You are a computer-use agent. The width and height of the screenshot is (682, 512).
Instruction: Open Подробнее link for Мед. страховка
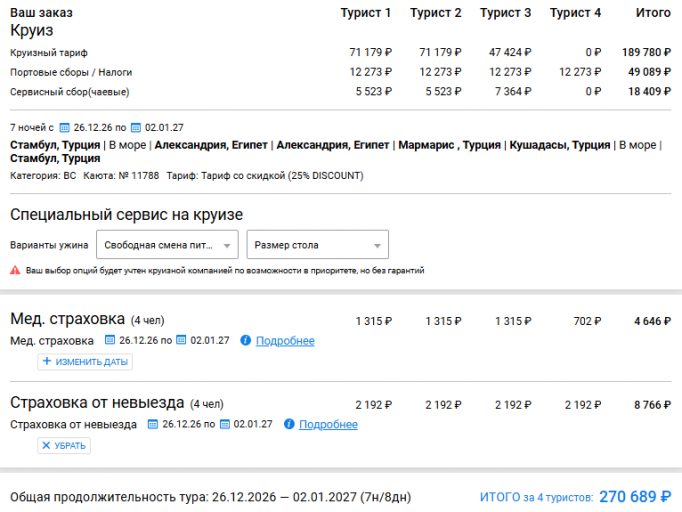click(x=285, y=341)
